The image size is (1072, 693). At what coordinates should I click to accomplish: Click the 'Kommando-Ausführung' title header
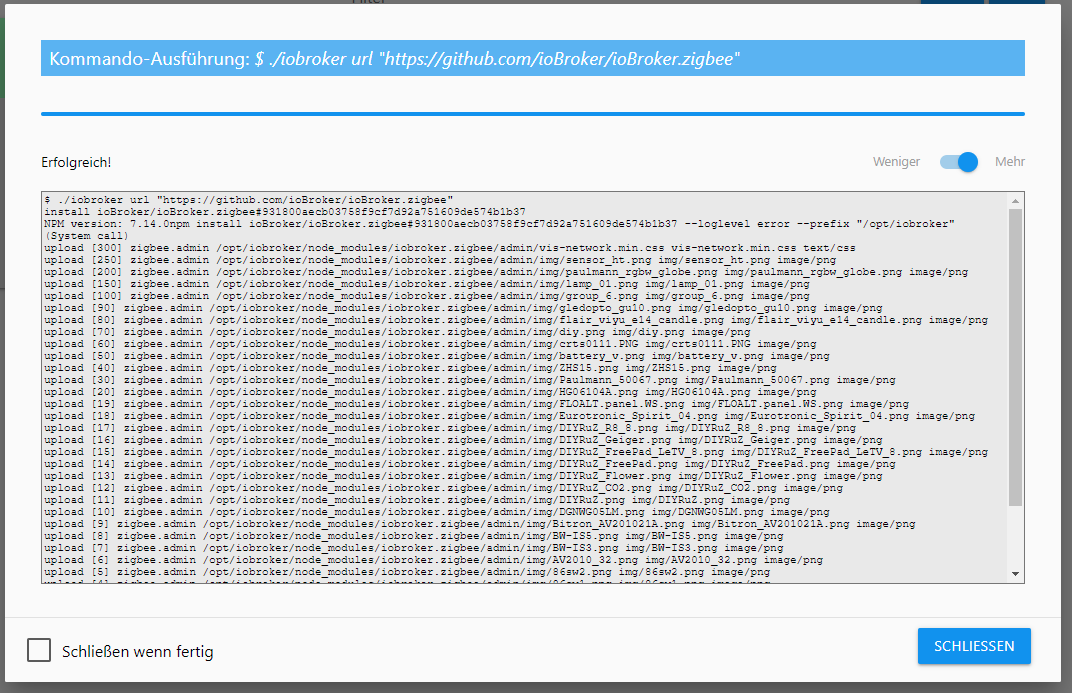[533, 58]
